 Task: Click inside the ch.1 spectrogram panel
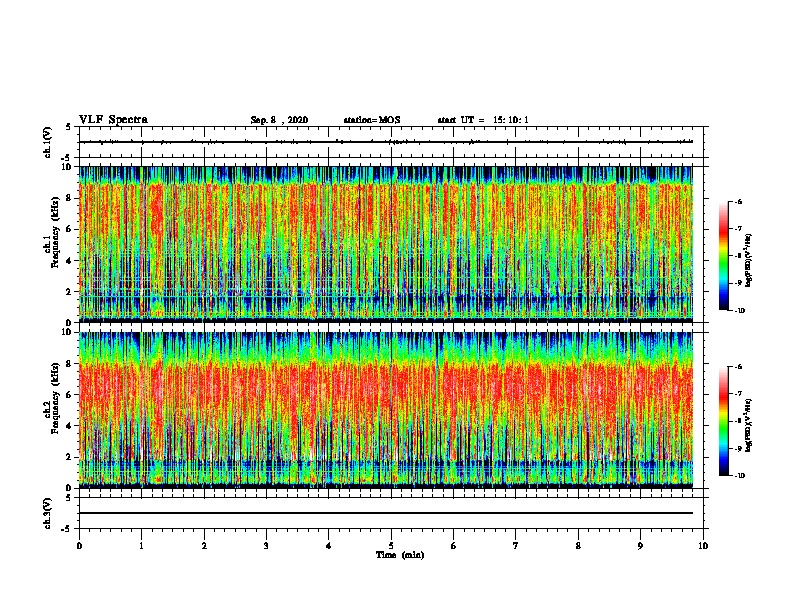pyautogui.click(x=386, y=244)
